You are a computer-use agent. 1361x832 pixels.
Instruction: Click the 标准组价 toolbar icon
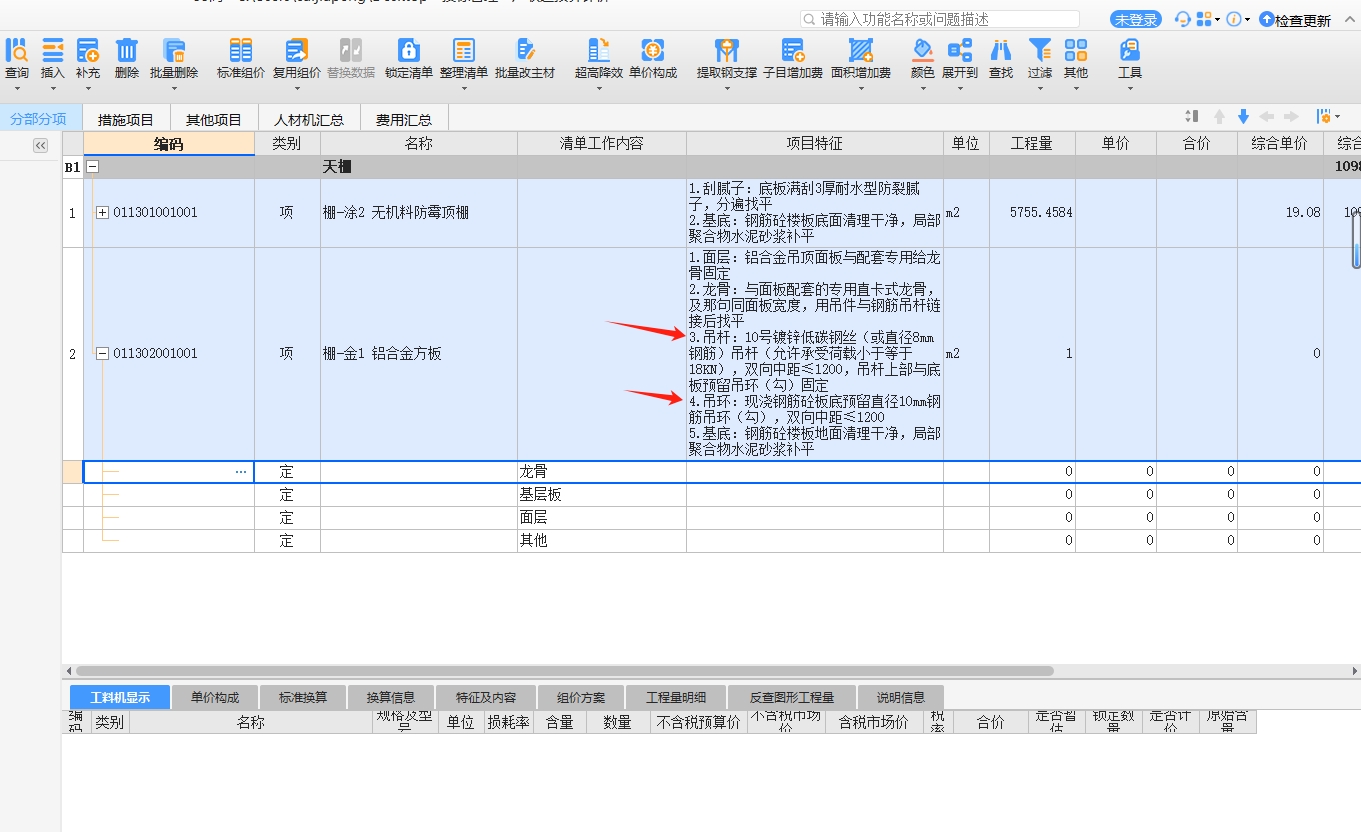click(x=241, y=50)
